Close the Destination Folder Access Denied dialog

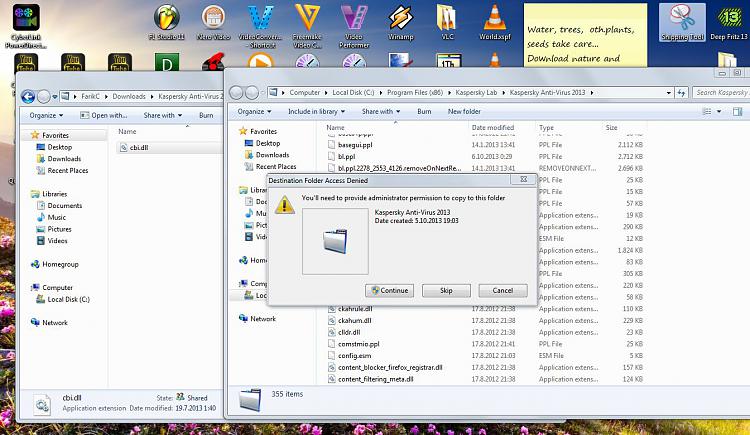523,179
